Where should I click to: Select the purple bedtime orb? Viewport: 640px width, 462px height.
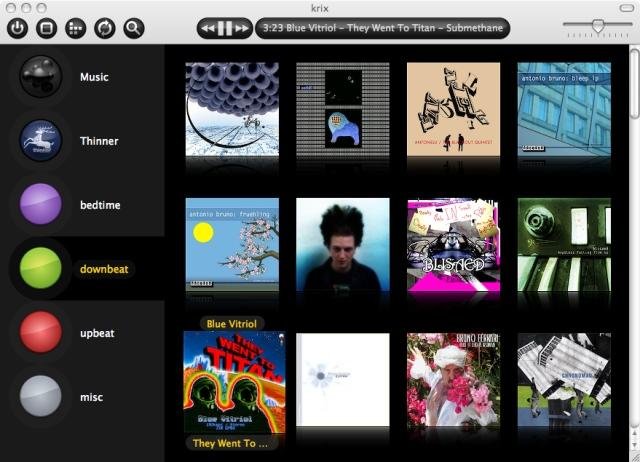(41, 204)
